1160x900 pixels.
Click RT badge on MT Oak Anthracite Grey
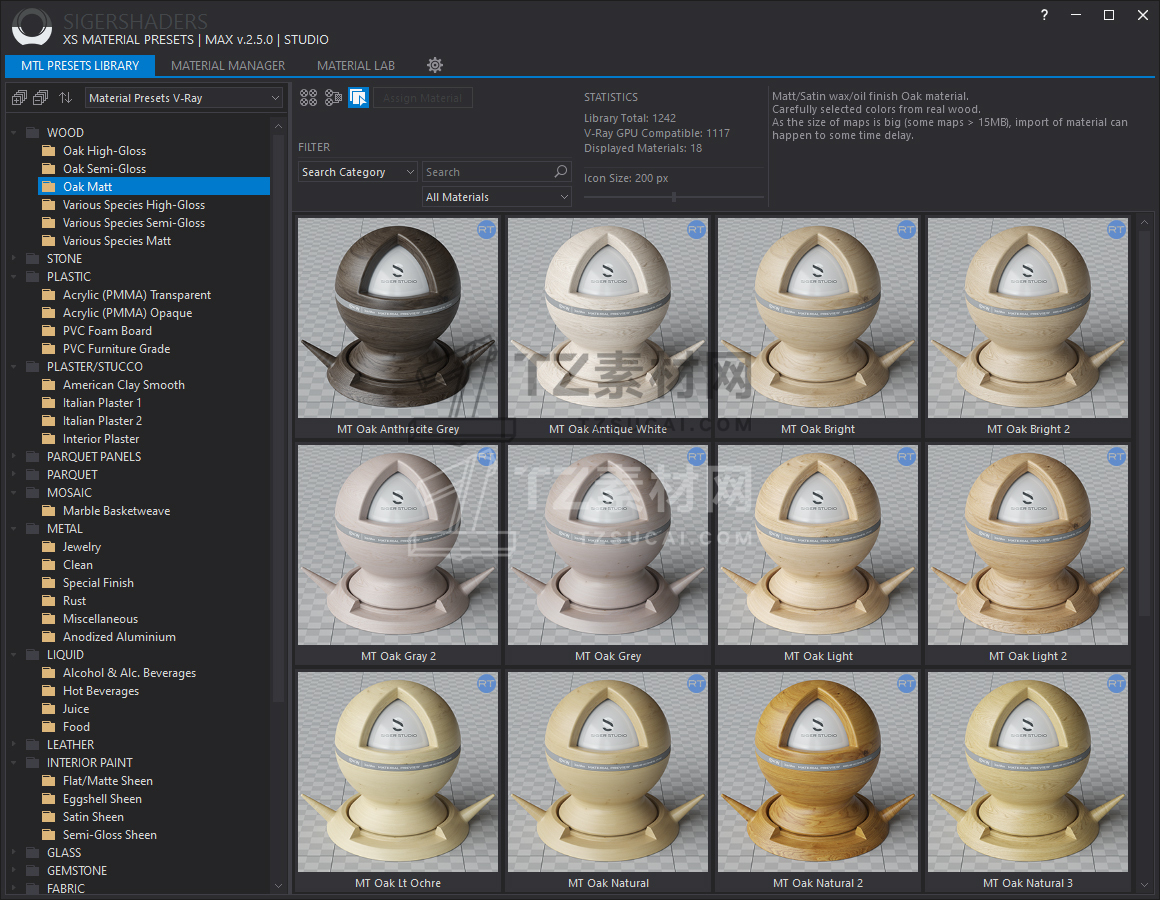(486, 230)
